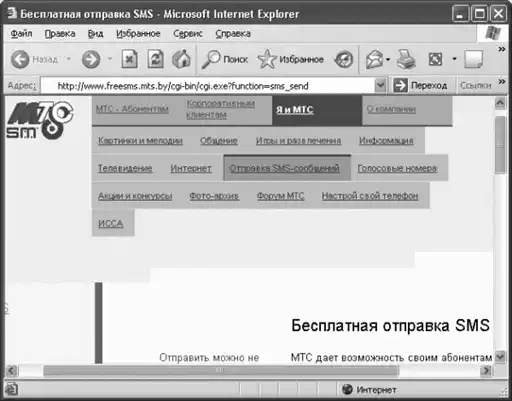
Task: Open Favorites (Избранное) star in the toolbar
Action: click(291, 59)
